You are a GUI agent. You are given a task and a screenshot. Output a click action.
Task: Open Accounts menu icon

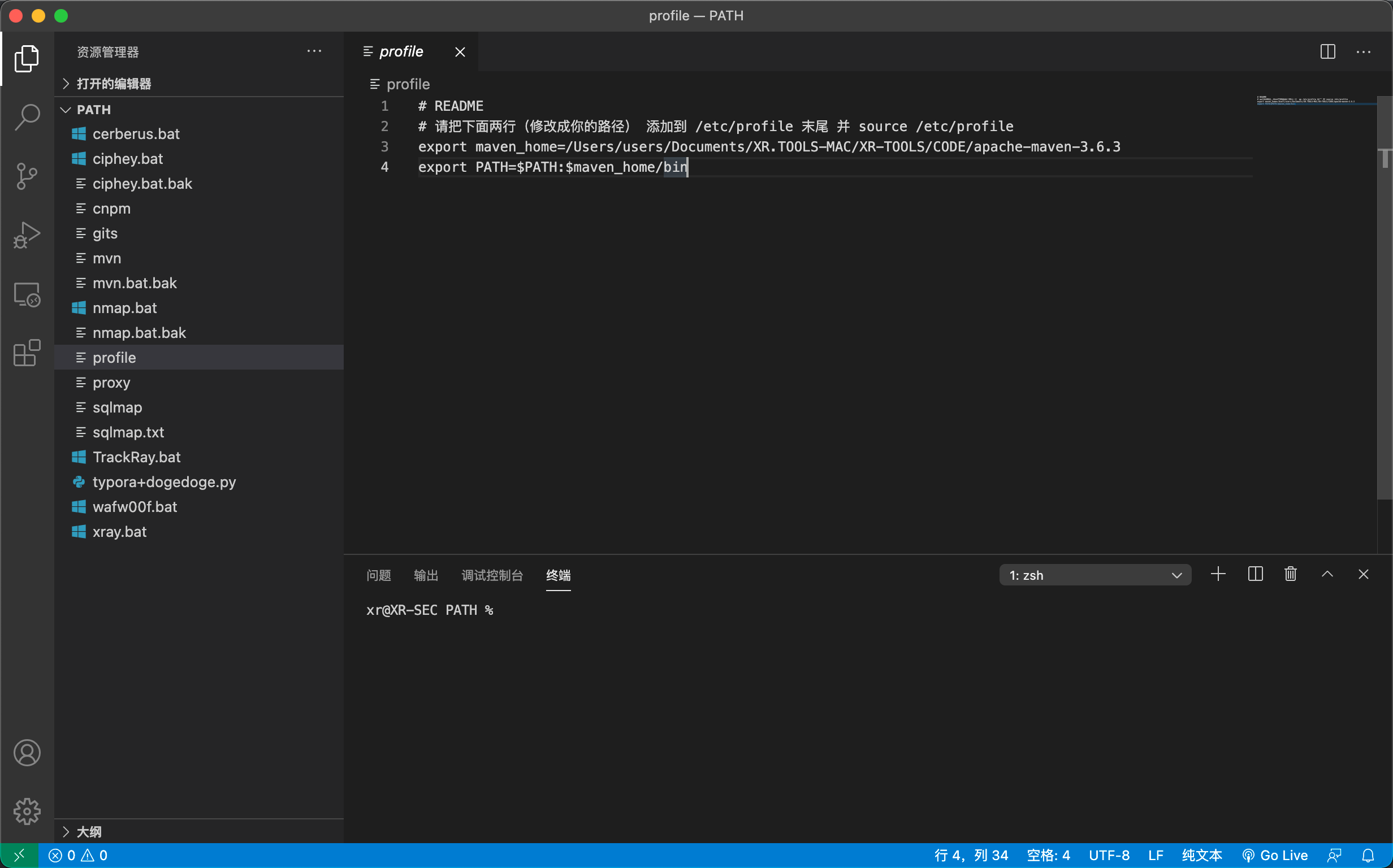[27, 753]
